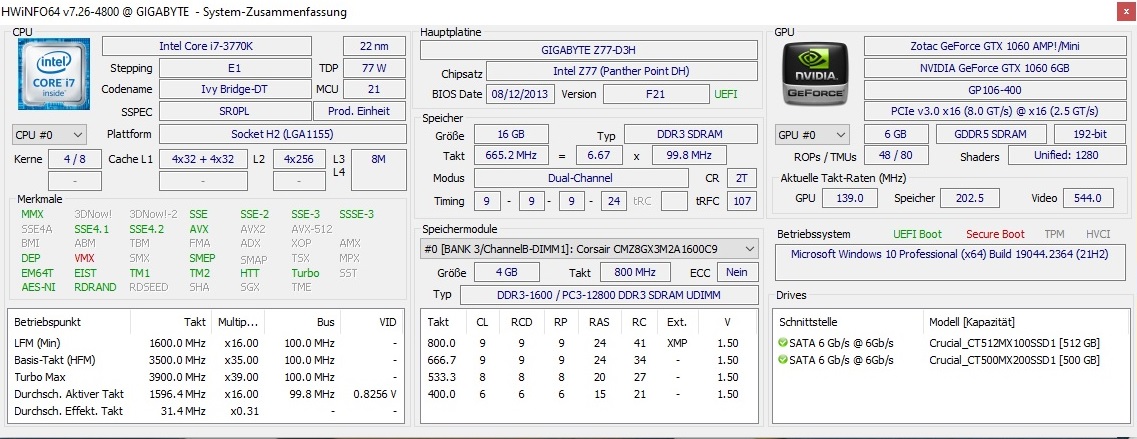Select the LFM (Min) operating point row

click(x=206, y=343)
